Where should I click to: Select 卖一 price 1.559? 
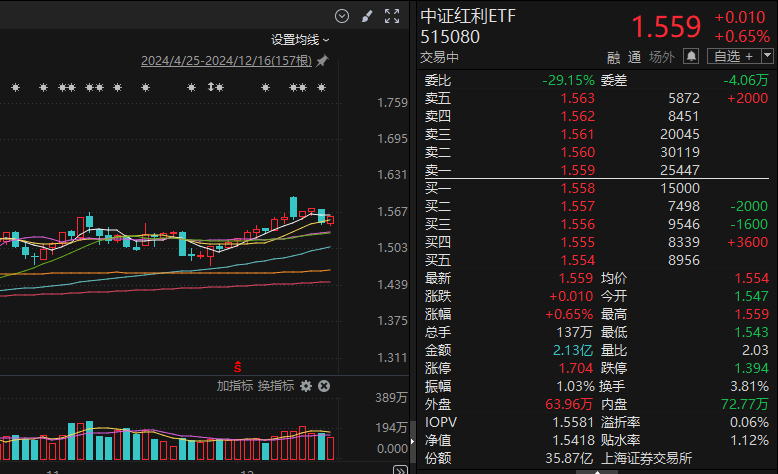pos(578,170)
